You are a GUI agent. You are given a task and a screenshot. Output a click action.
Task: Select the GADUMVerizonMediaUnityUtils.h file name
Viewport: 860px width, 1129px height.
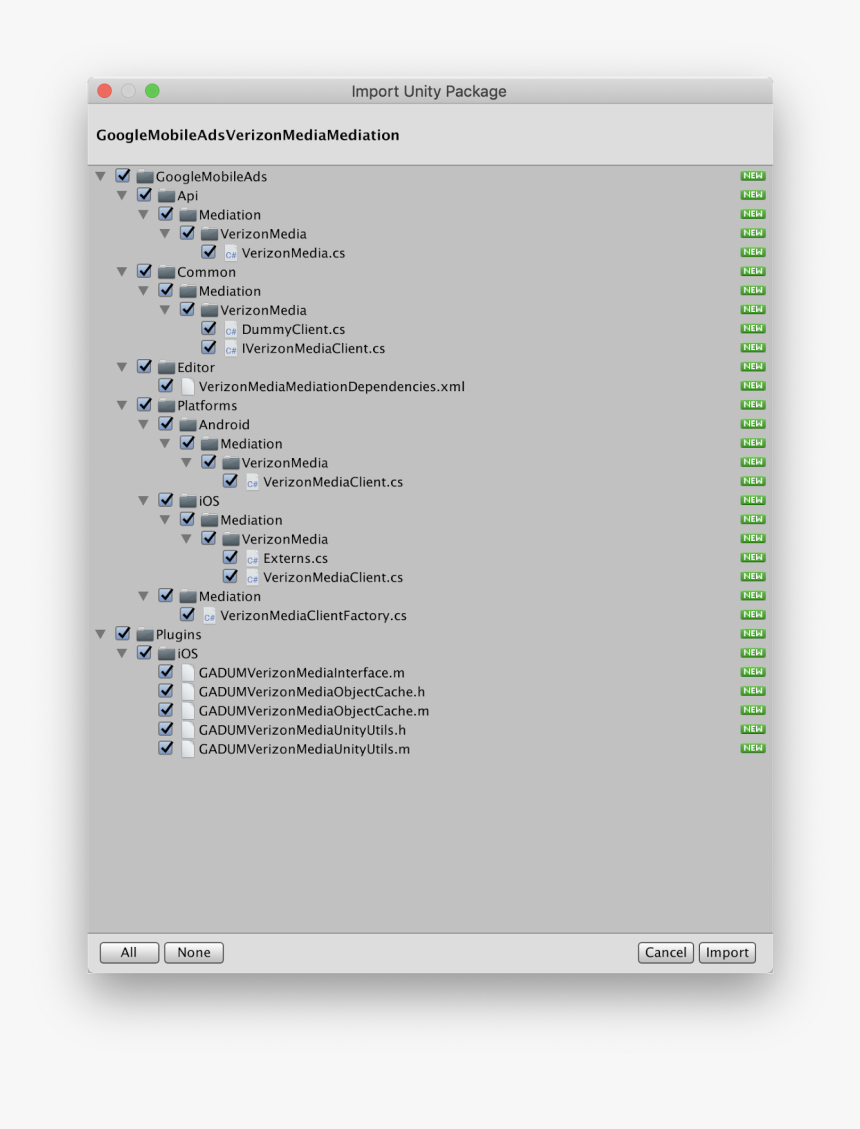pyautogui.click(x=303, y=730)
